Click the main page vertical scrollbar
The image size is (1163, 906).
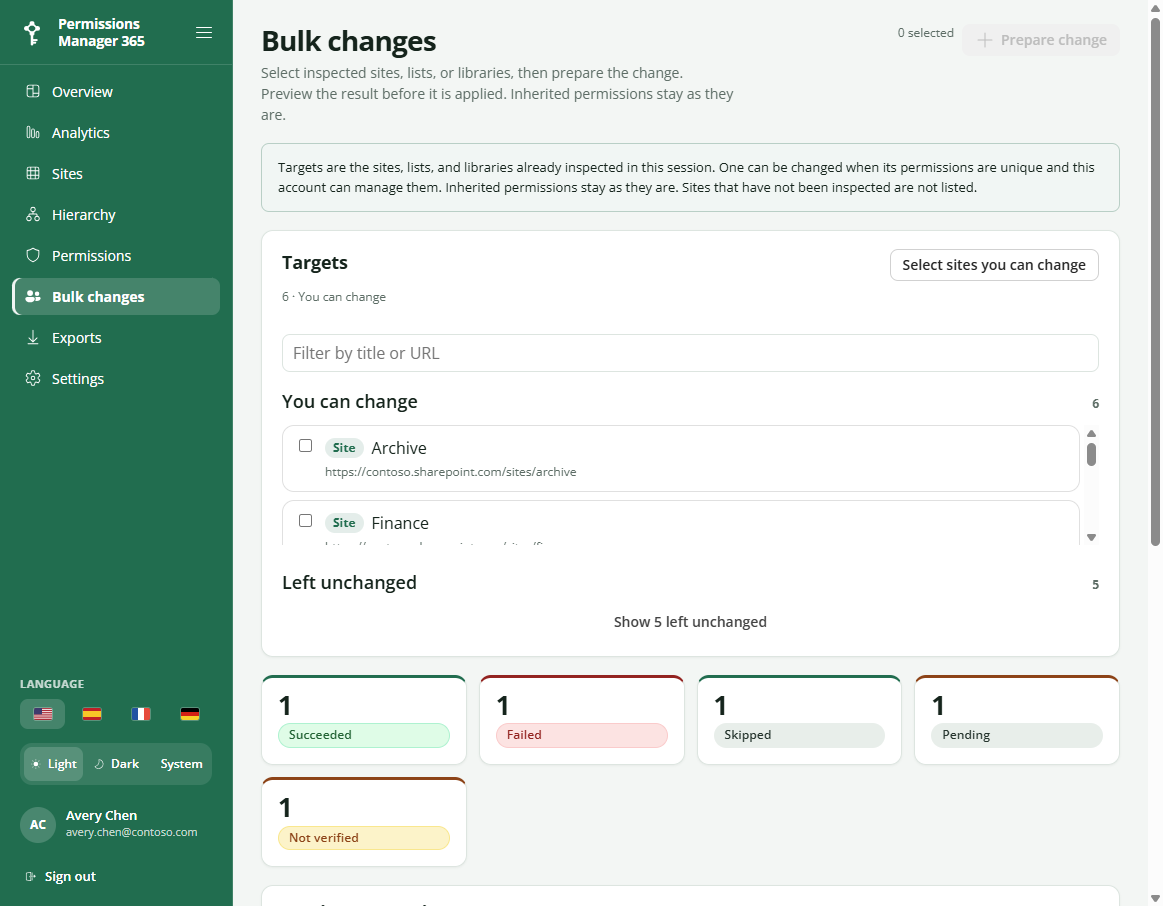point(1155,282)
